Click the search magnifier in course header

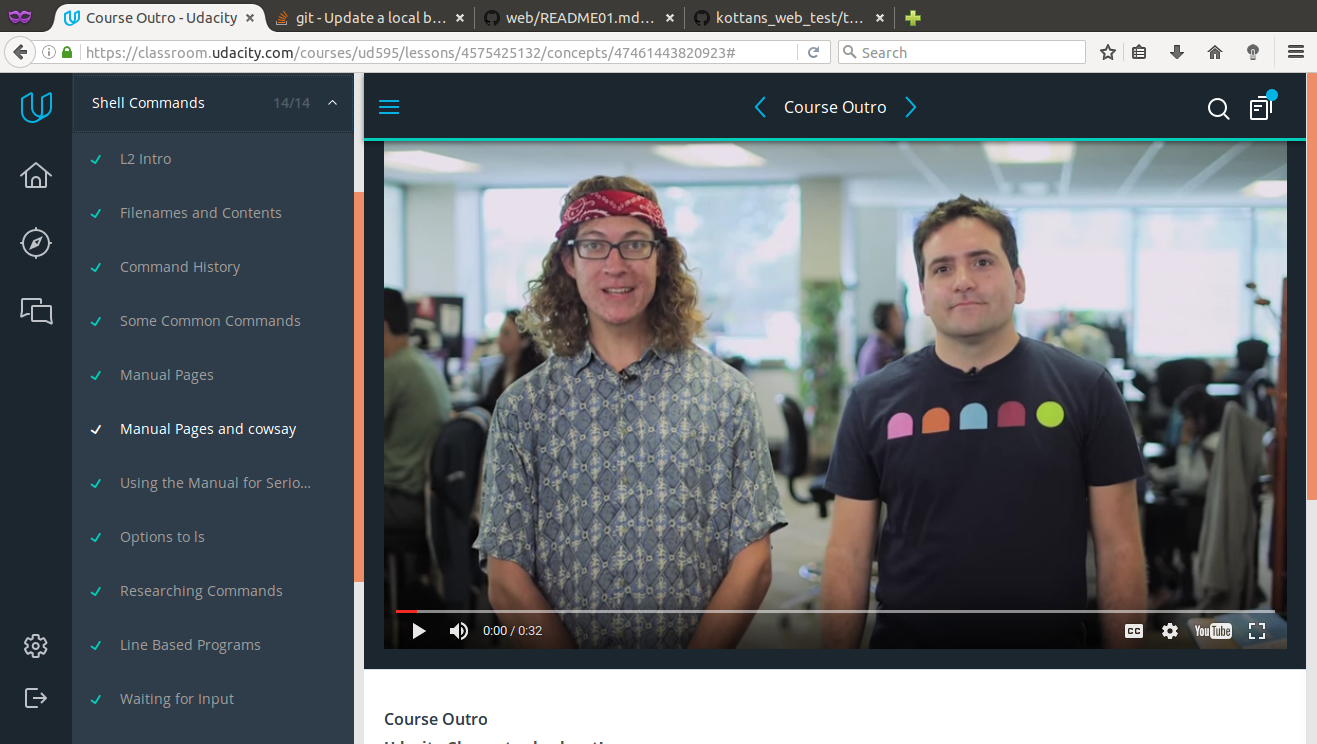[x=1218, y=109]
